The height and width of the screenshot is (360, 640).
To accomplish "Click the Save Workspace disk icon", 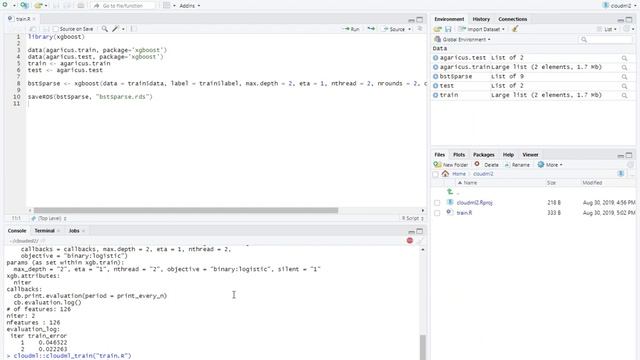I will (448, 29).
